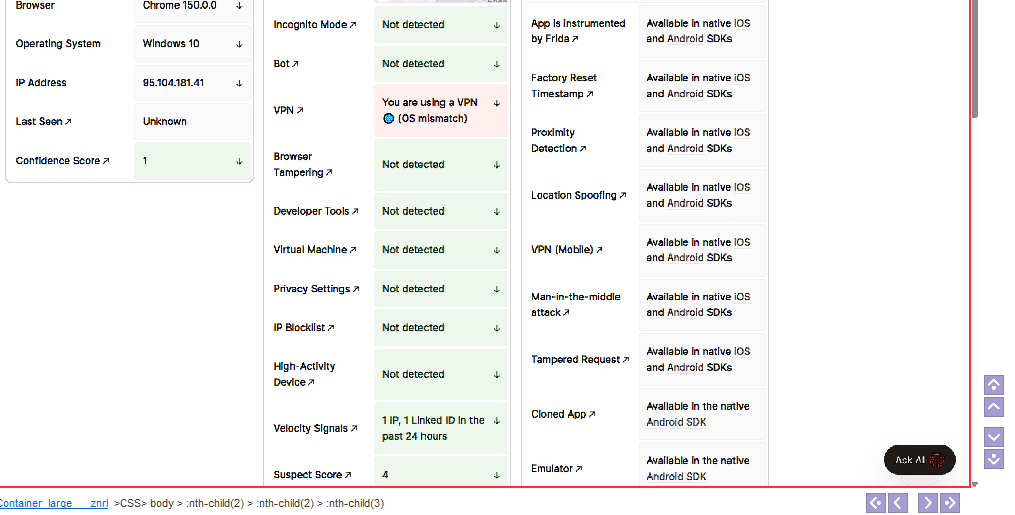The height and width of the screenshot is (515, 1015).
Task: Click the scroll-to-top purple arrow button
Action: point(994,384)
